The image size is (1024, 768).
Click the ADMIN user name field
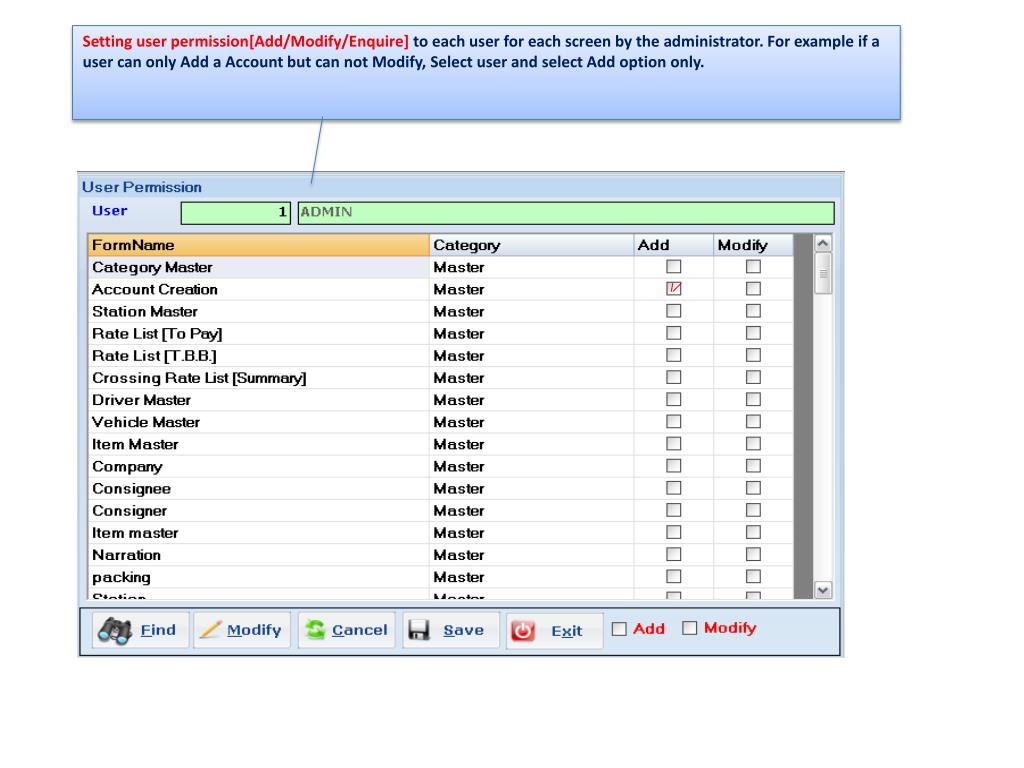566,212
